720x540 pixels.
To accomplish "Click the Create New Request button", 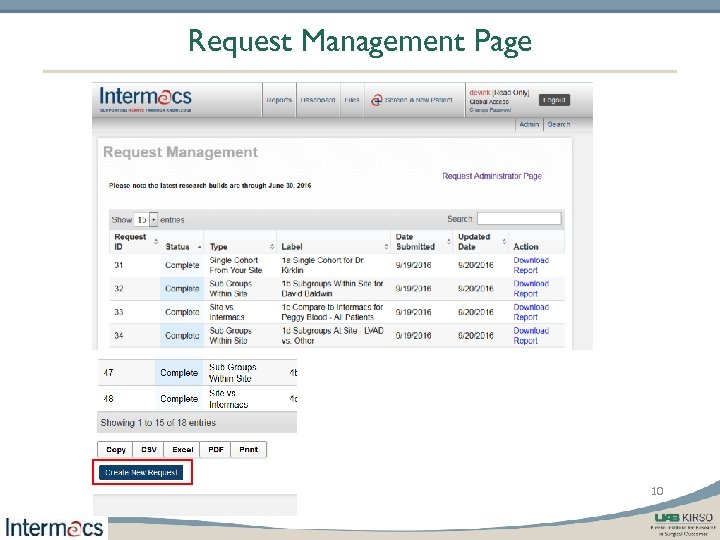I will 141,472.
